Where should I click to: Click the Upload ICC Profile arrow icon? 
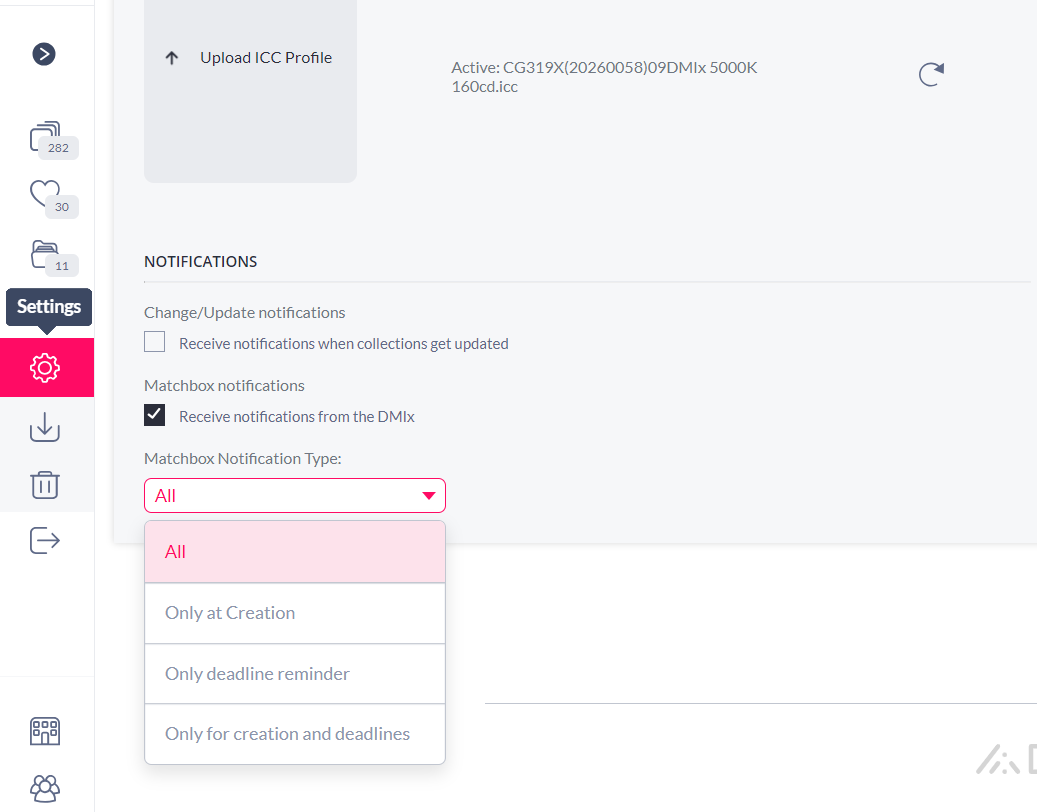172,58
